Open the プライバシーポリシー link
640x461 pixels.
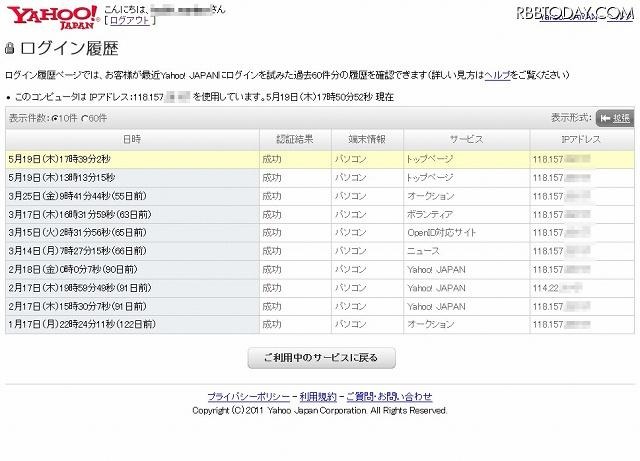(249, 396)
